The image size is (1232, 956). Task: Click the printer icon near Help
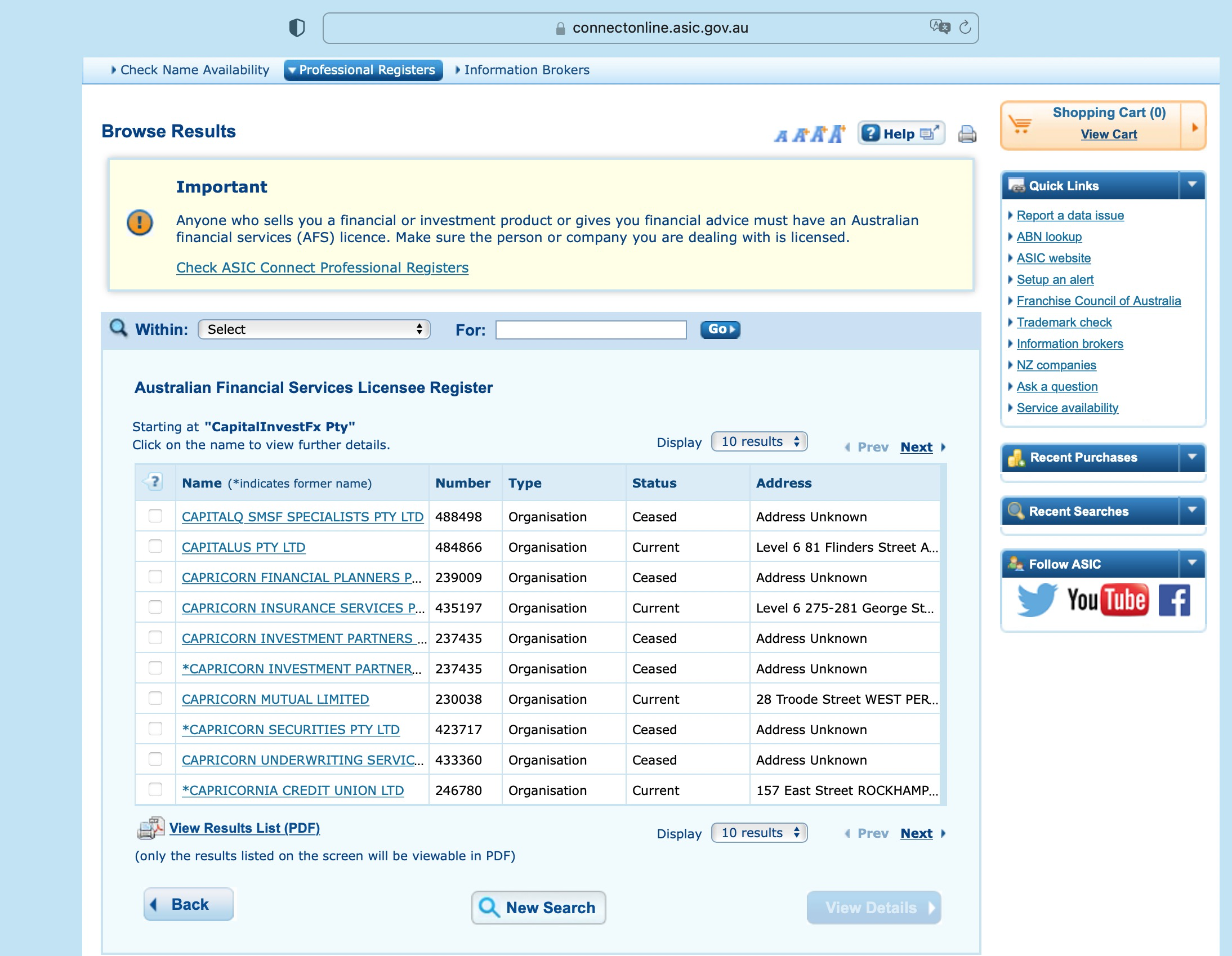(967, 133)
